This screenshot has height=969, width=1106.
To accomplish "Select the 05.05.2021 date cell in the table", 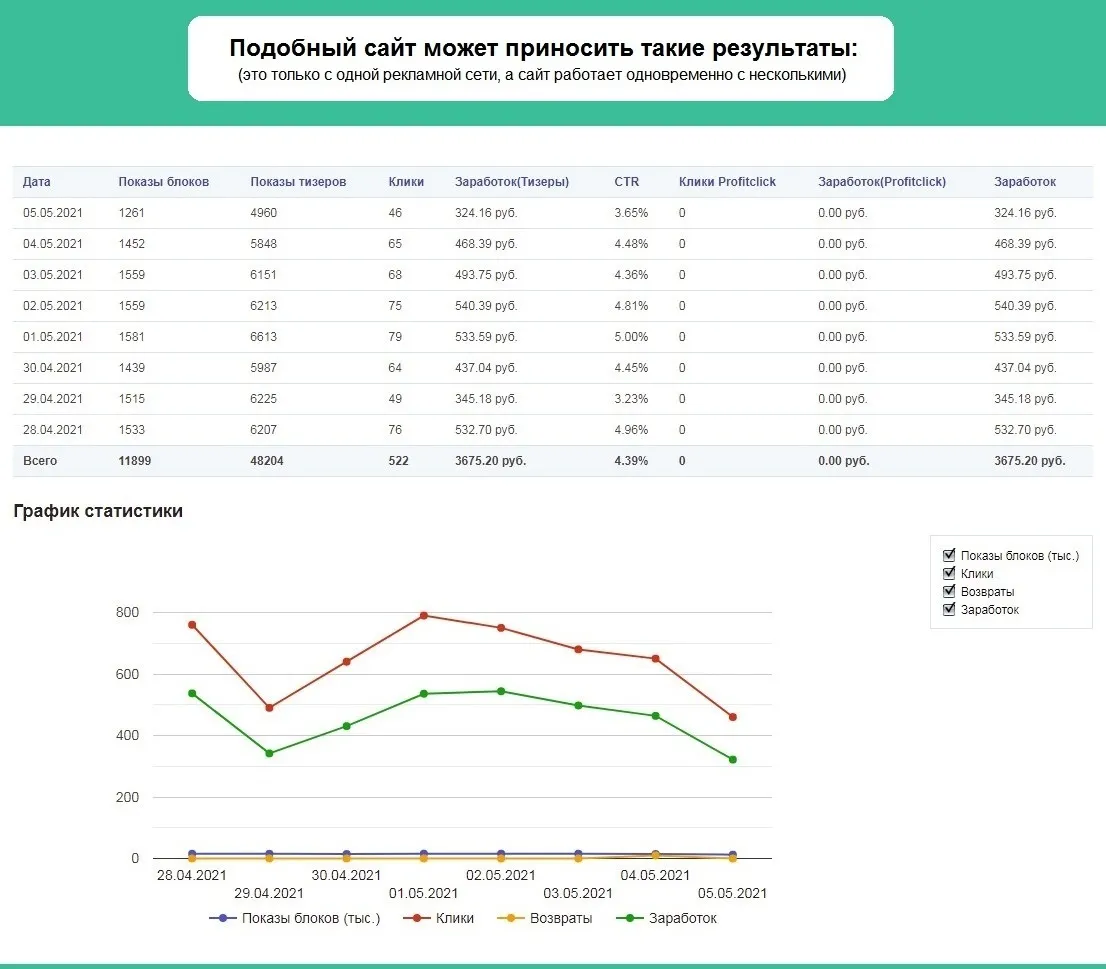I will point(53,213).
